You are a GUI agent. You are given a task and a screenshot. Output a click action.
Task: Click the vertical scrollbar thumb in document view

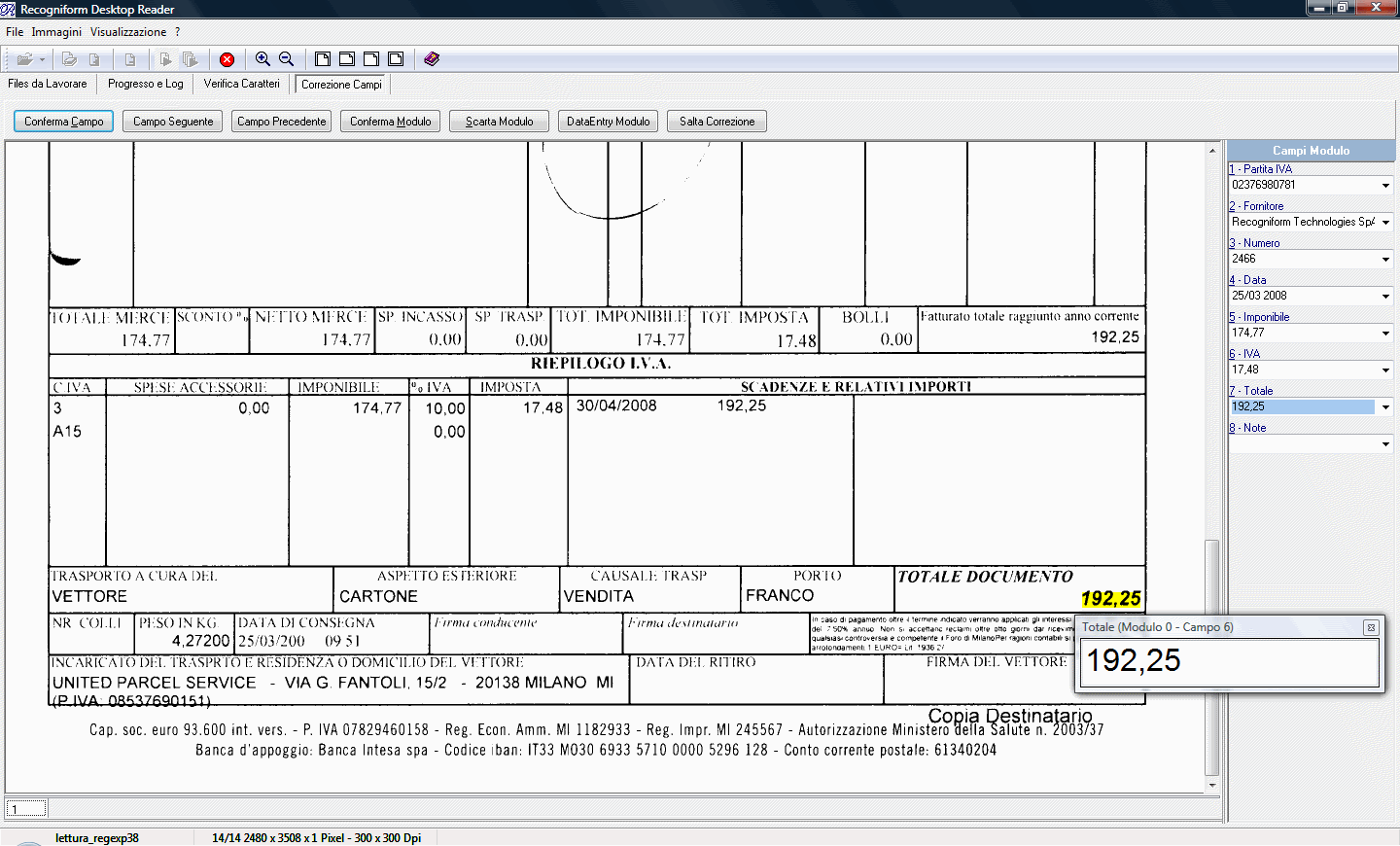[1211, 656]
